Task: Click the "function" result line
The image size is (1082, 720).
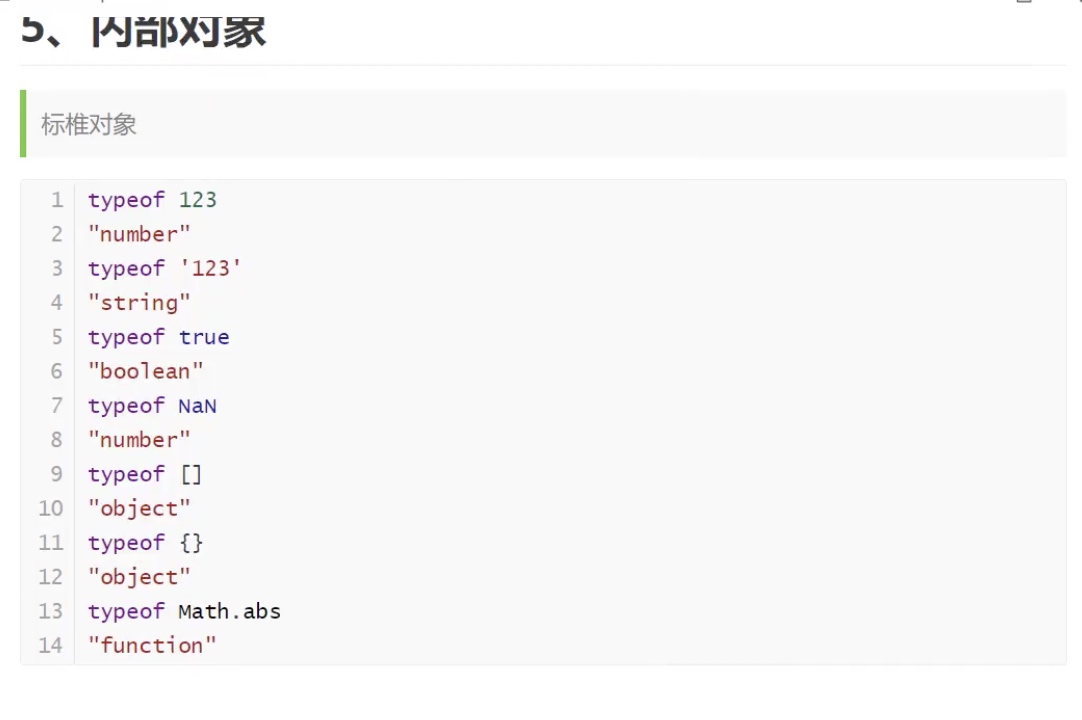Action: click(x=152, y=645)
